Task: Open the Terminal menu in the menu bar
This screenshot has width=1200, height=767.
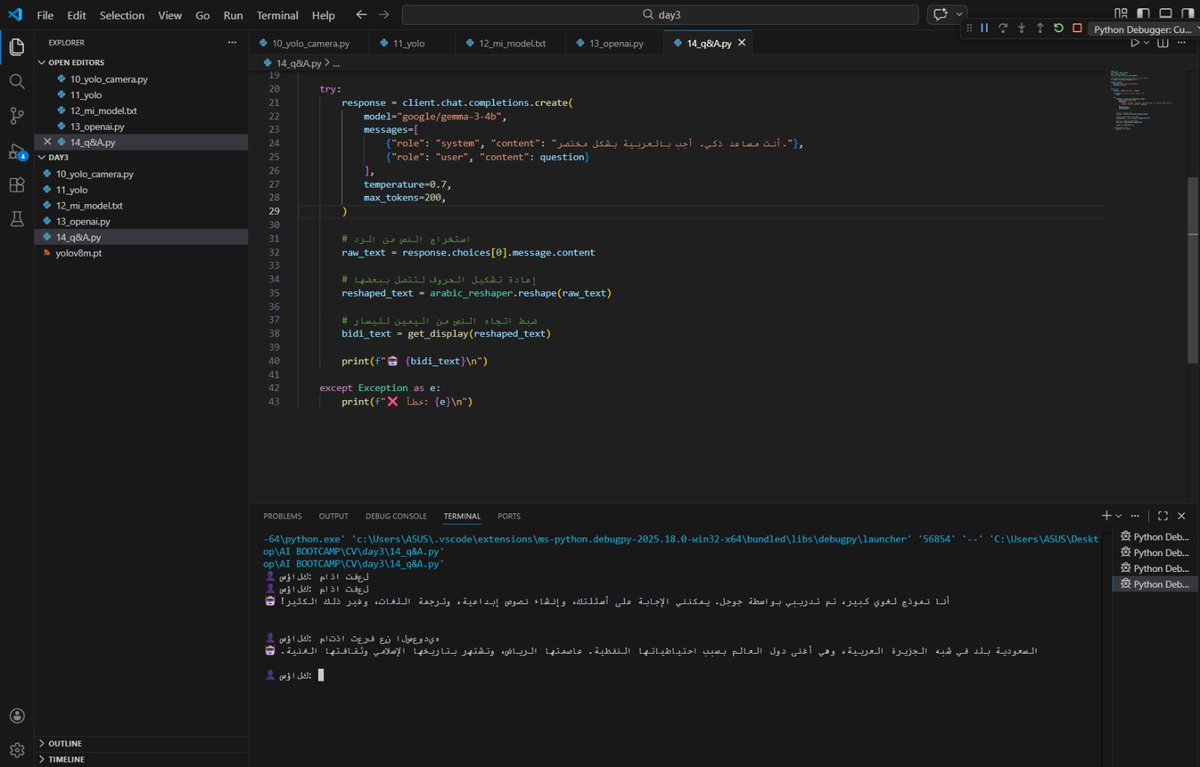Action: click(x=277, y=15)
